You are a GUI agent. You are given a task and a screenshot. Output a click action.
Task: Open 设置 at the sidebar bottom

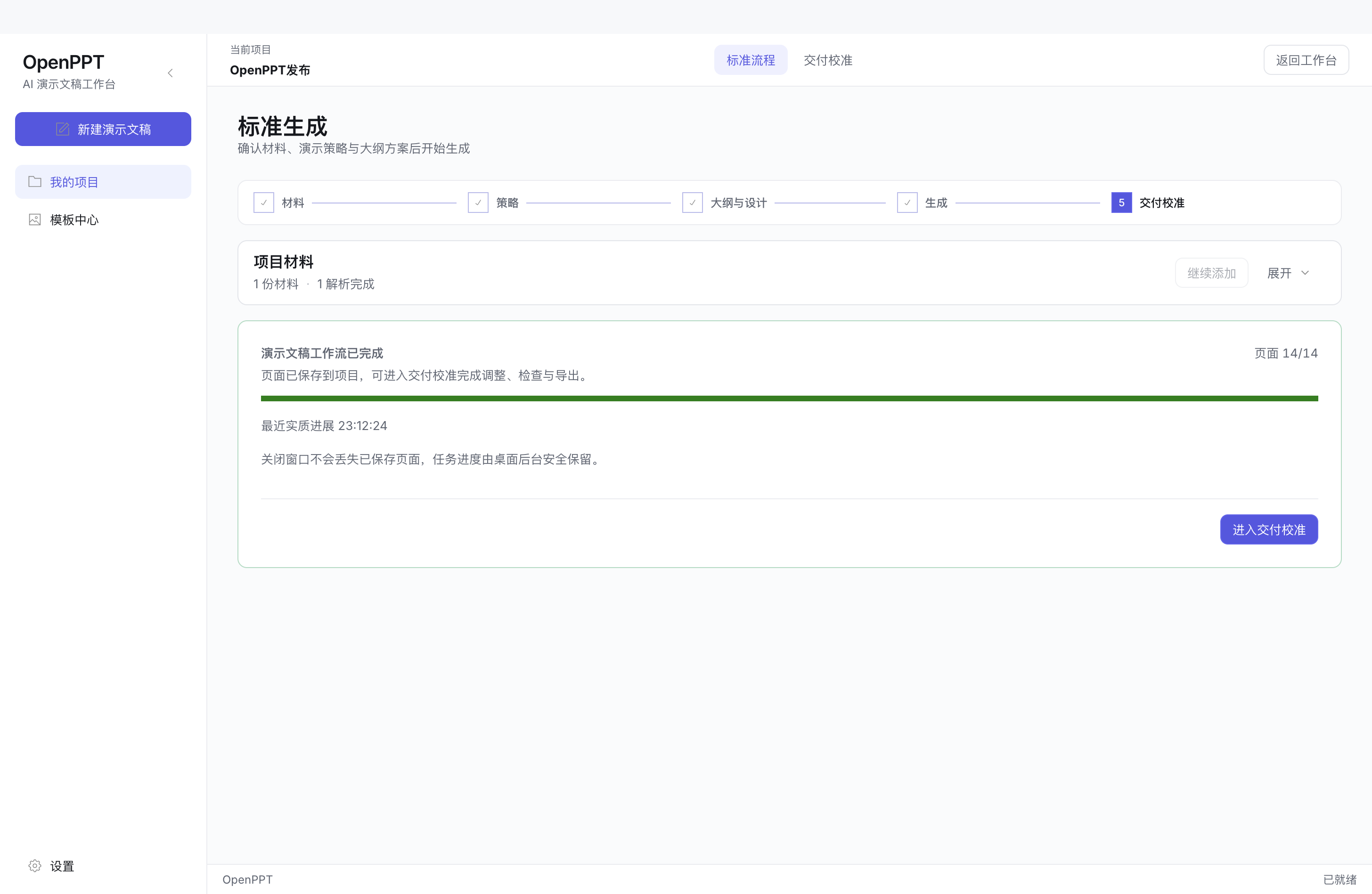[x=103, y=866]
